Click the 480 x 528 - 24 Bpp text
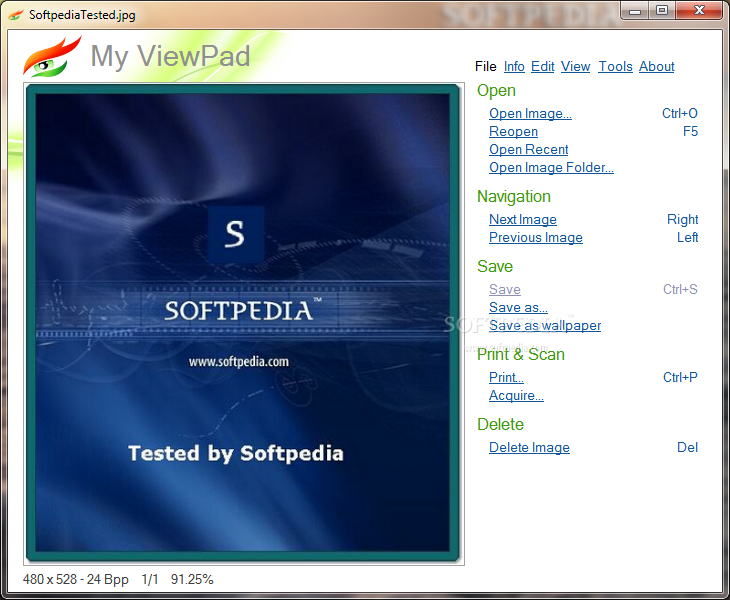Viewport: 730px width, 600px height. click(76, 580)
